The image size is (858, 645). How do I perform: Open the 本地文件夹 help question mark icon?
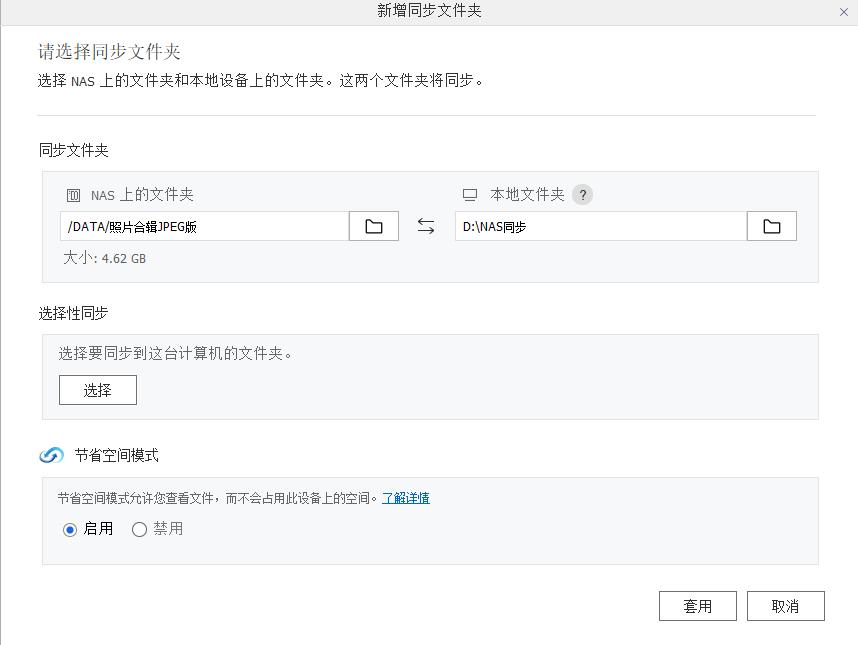click(x=582, y=194)
